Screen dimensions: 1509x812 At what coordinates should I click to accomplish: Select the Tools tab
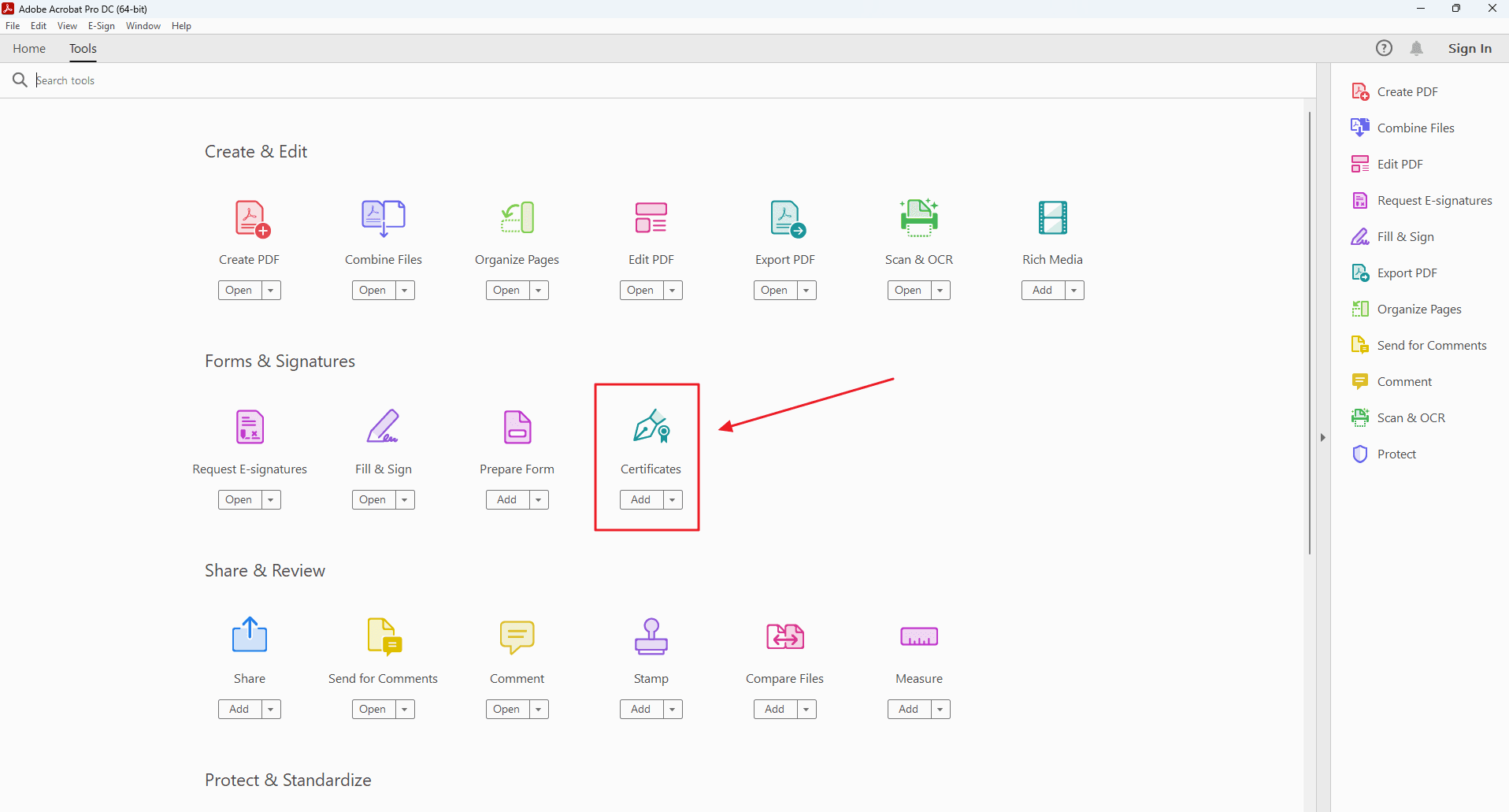(83, 49)
